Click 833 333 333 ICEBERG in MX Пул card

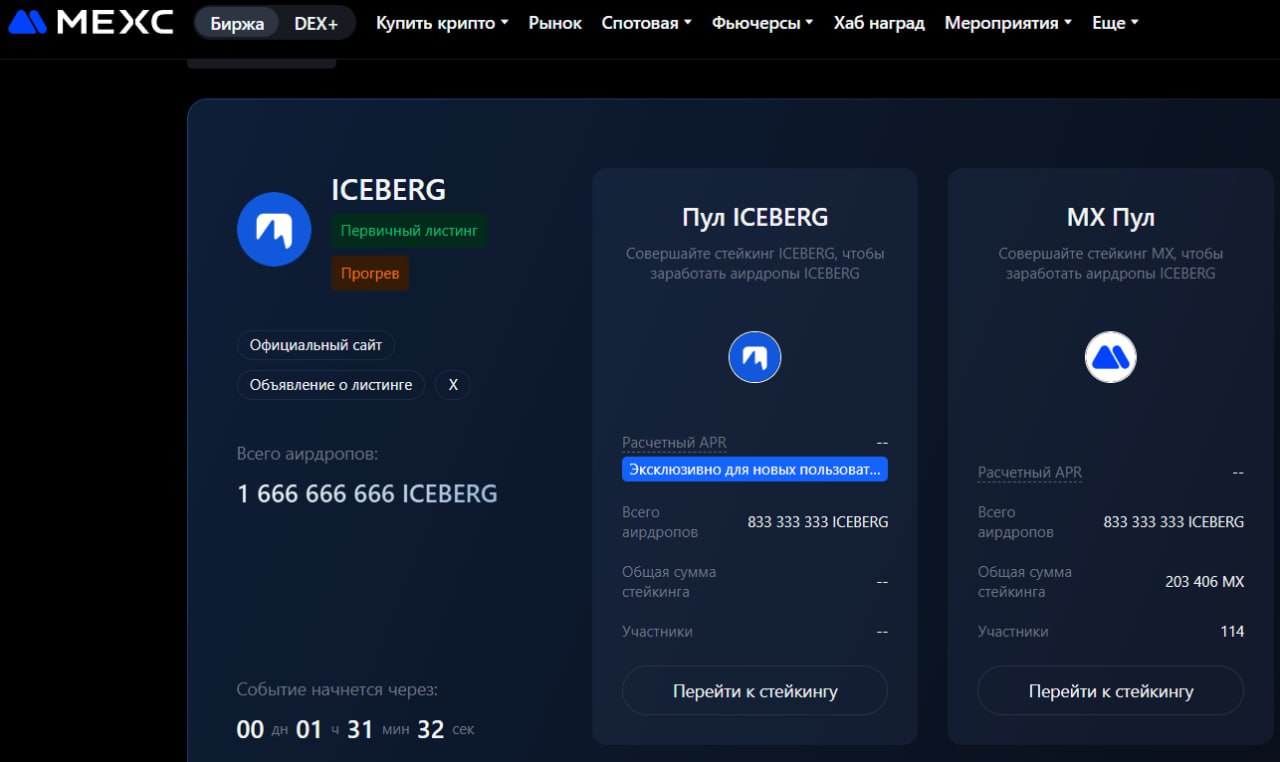click(x=1174, y=521)
